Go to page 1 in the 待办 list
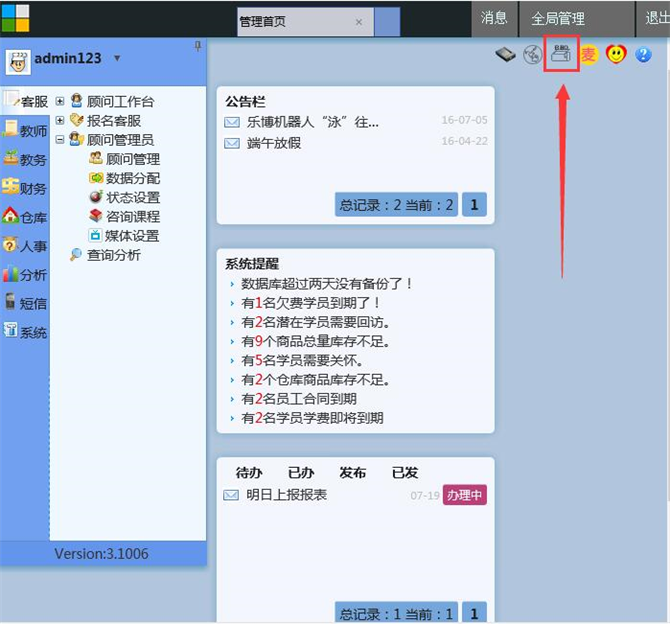670x624 pixels. pos(474,612)
